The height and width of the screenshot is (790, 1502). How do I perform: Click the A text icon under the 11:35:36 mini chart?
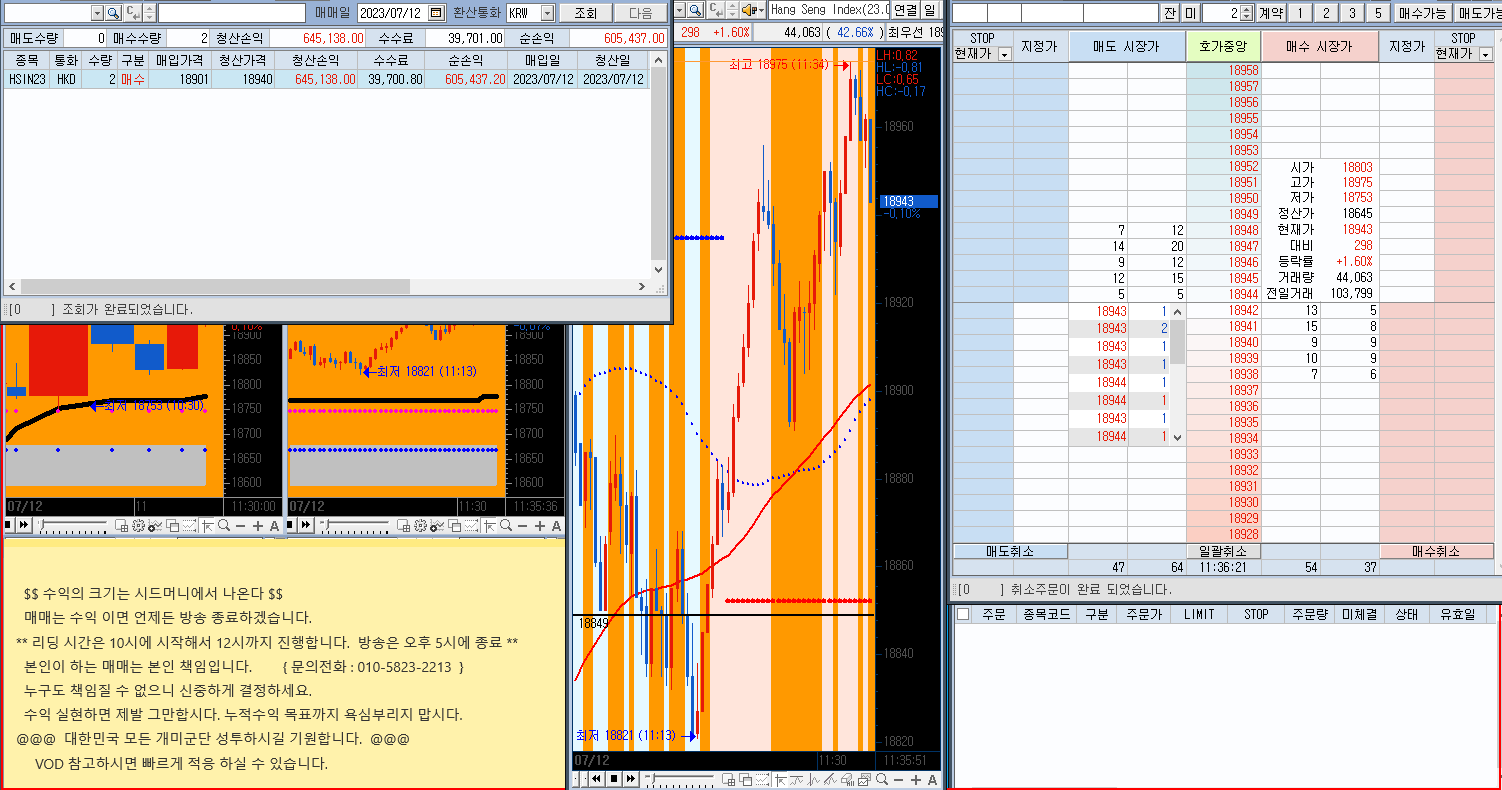coord(556,525)
